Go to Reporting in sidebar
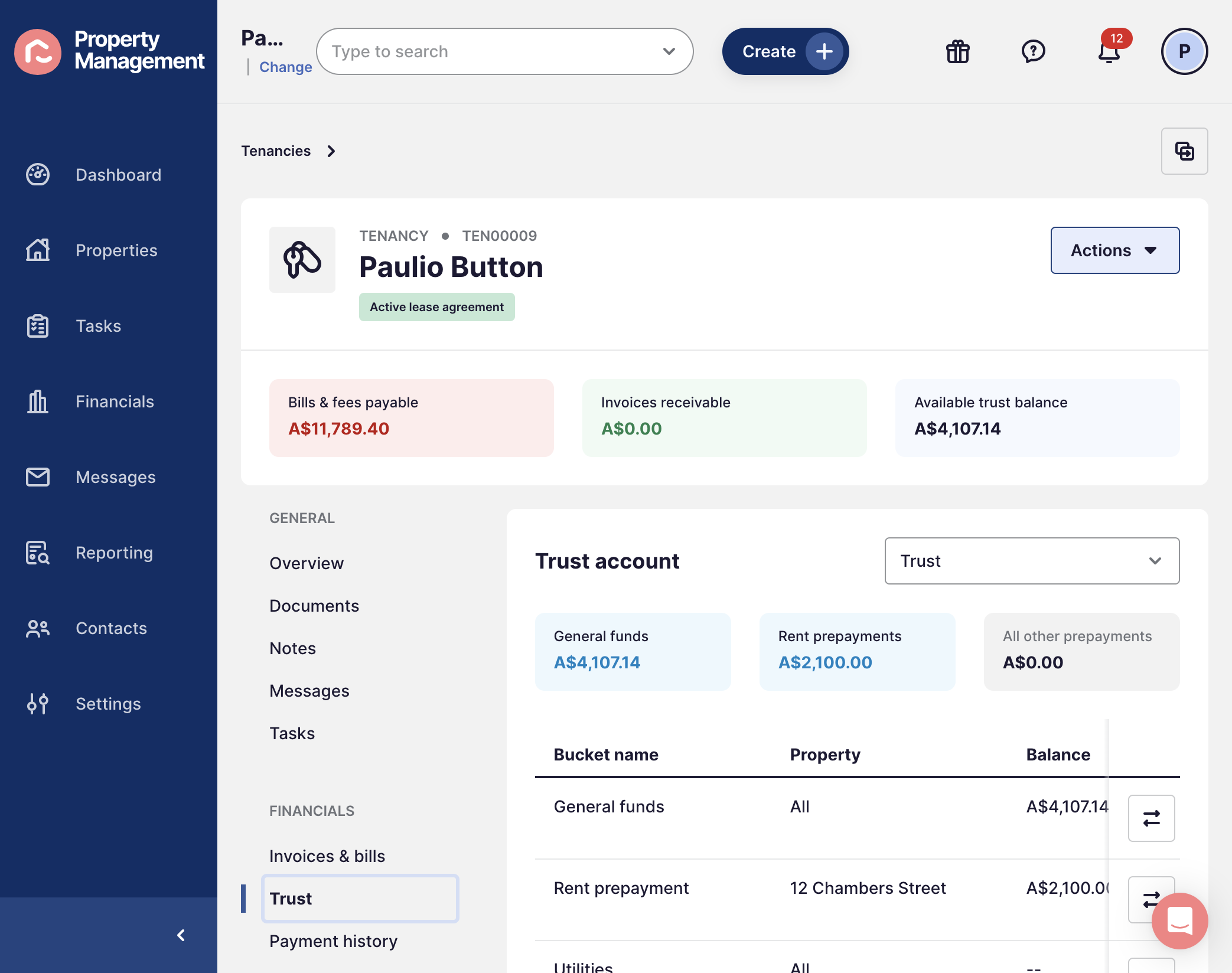This screenshot has width=1232, height=973. (114, 553)
